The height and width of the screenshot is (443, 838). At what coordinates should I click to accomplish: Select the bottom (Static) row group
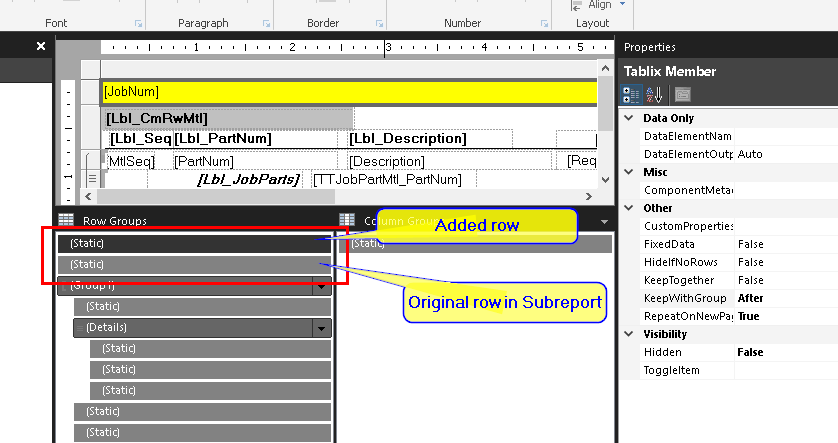(x=202, y=432)
